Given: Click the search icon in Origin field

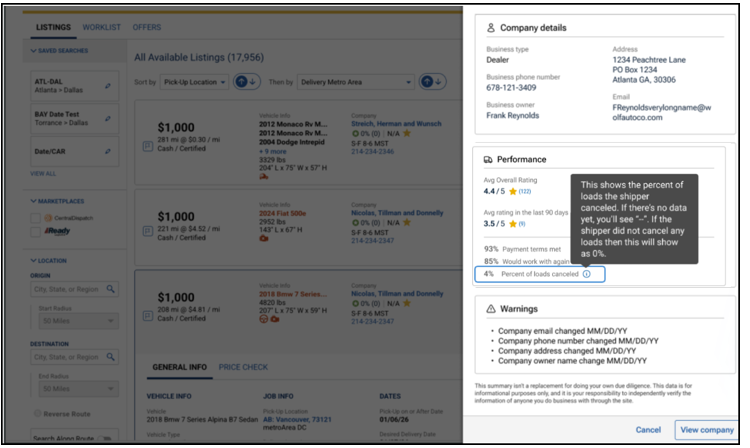Looking at the screenshot, I should coord(110,289).
